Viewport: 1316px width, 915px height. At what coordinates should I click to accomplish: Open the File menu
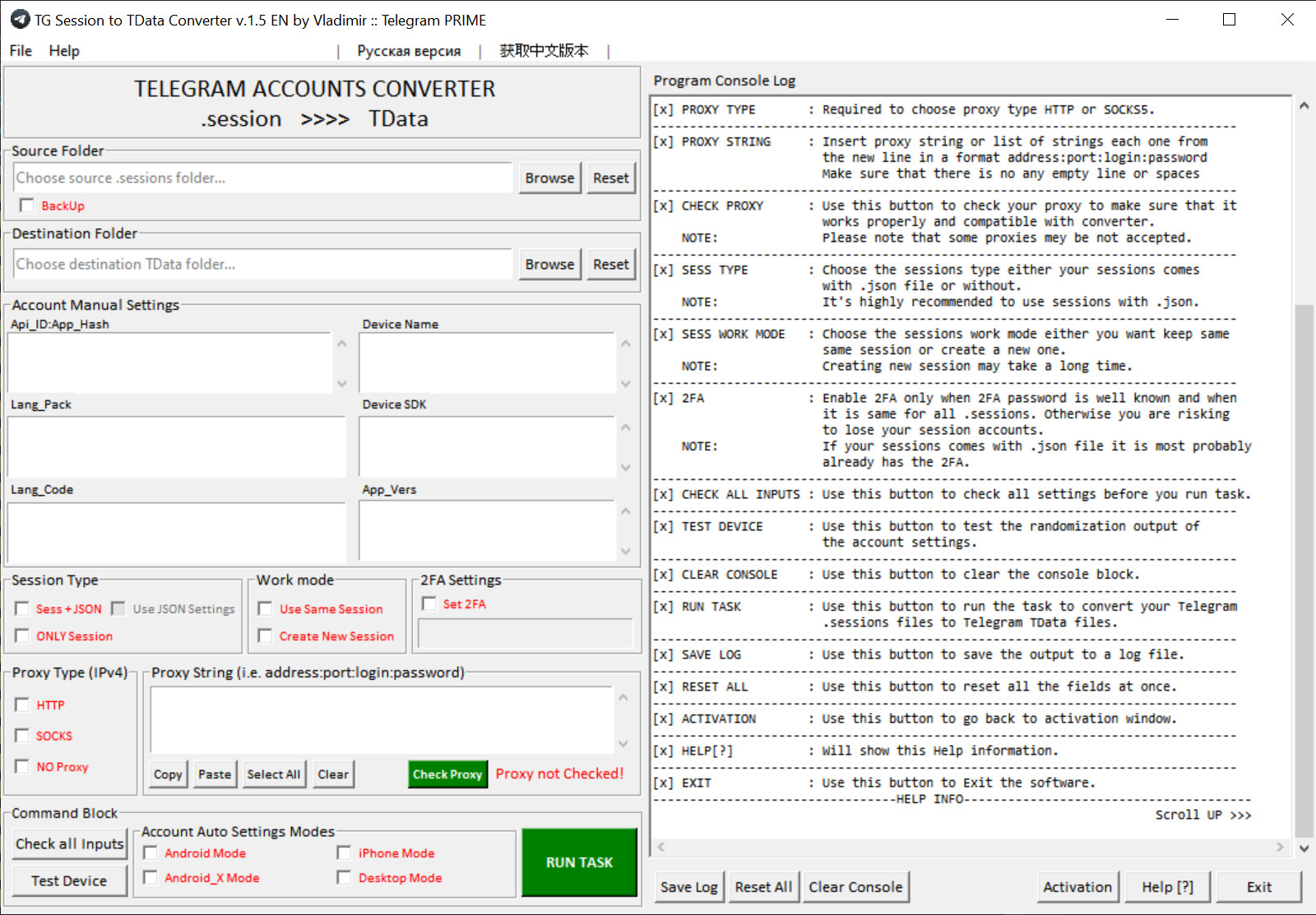point(21,51)
